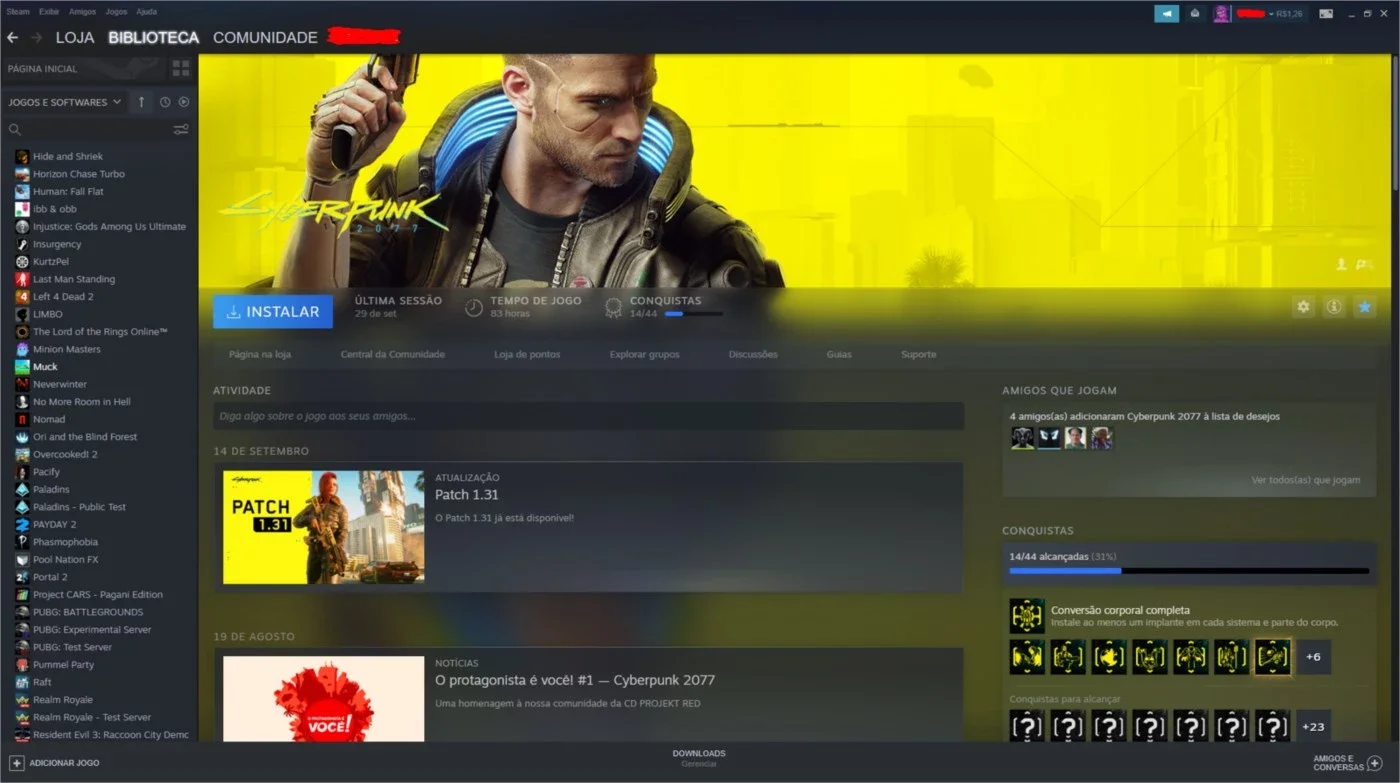Click the person icon on hero banner
The height and width of the screenshot is (783, 1400).
click(1342, 264)
